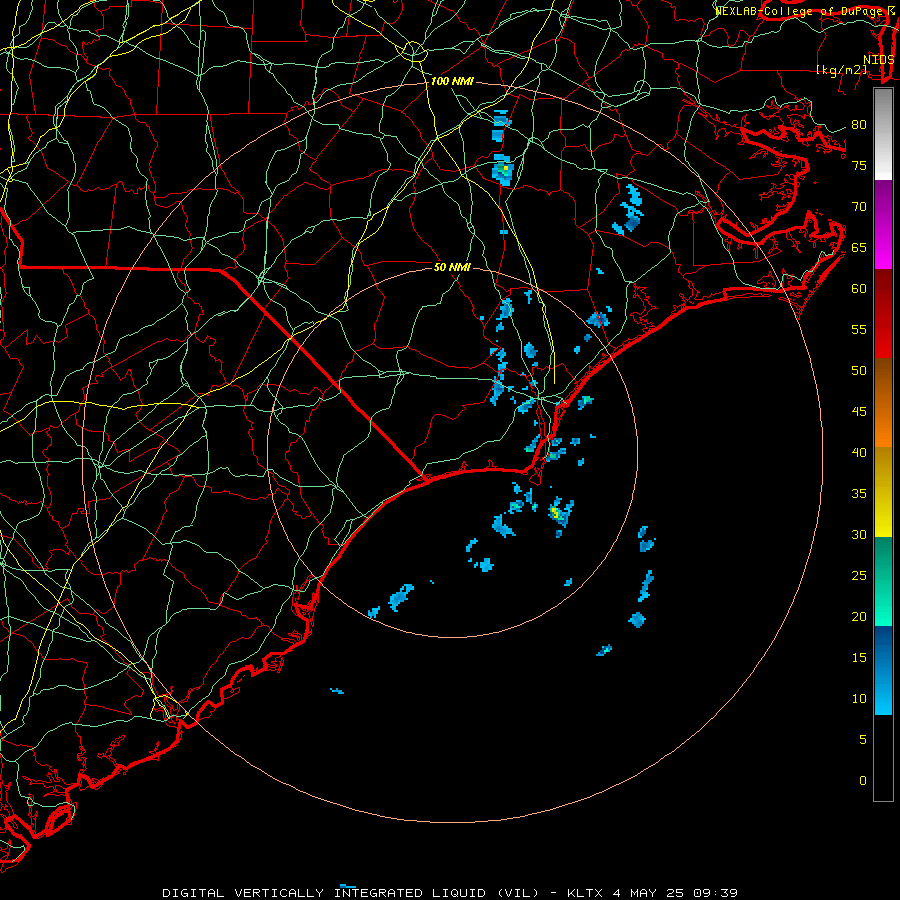900x900 pixels.
Task: Click the red segment of the color bar
Action: tap(883, 314)
